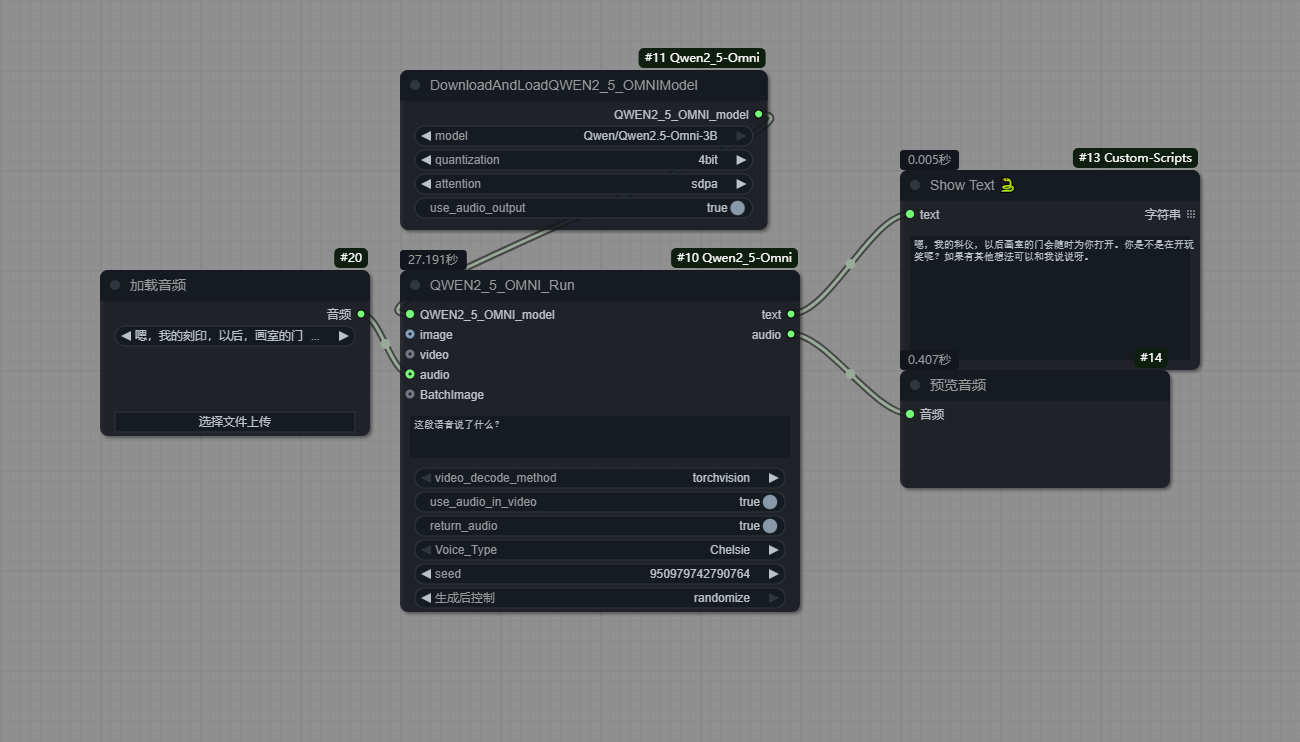Click the #10 Qwen2_5-Omni badge

(x=735, y=258)
